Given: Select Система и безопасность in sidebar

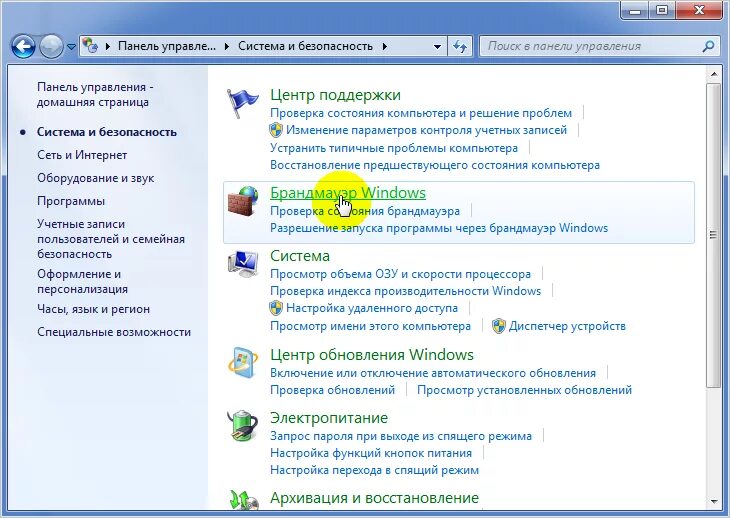Looking at the screenshot, I should coord(107,132).
